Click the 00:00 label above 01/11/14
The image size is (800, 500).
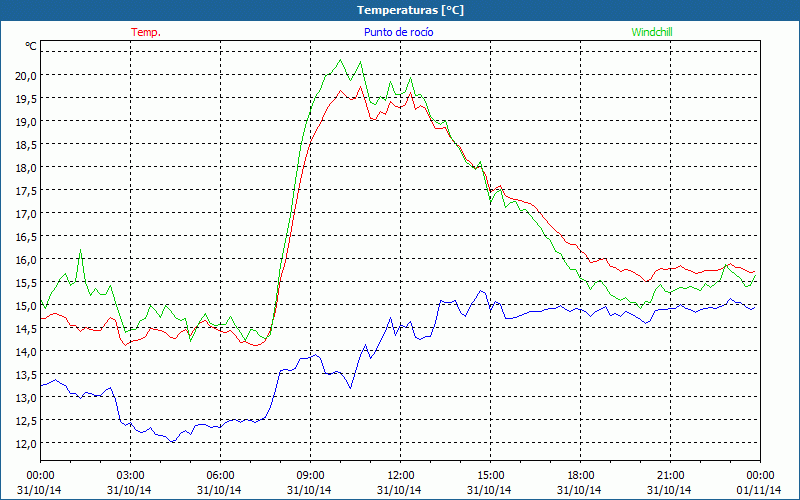click(x=760, y=475)
